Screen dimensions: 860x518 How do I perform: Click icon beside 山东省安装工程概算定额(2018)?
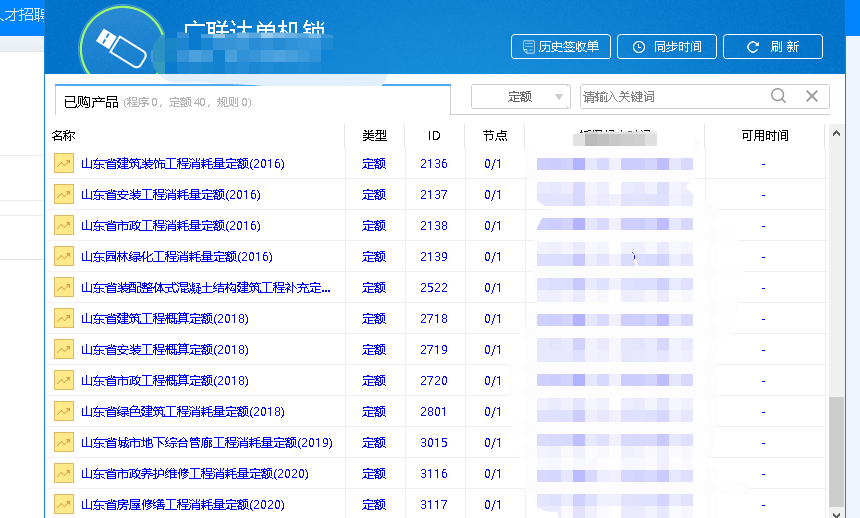(x=64, y=350)
